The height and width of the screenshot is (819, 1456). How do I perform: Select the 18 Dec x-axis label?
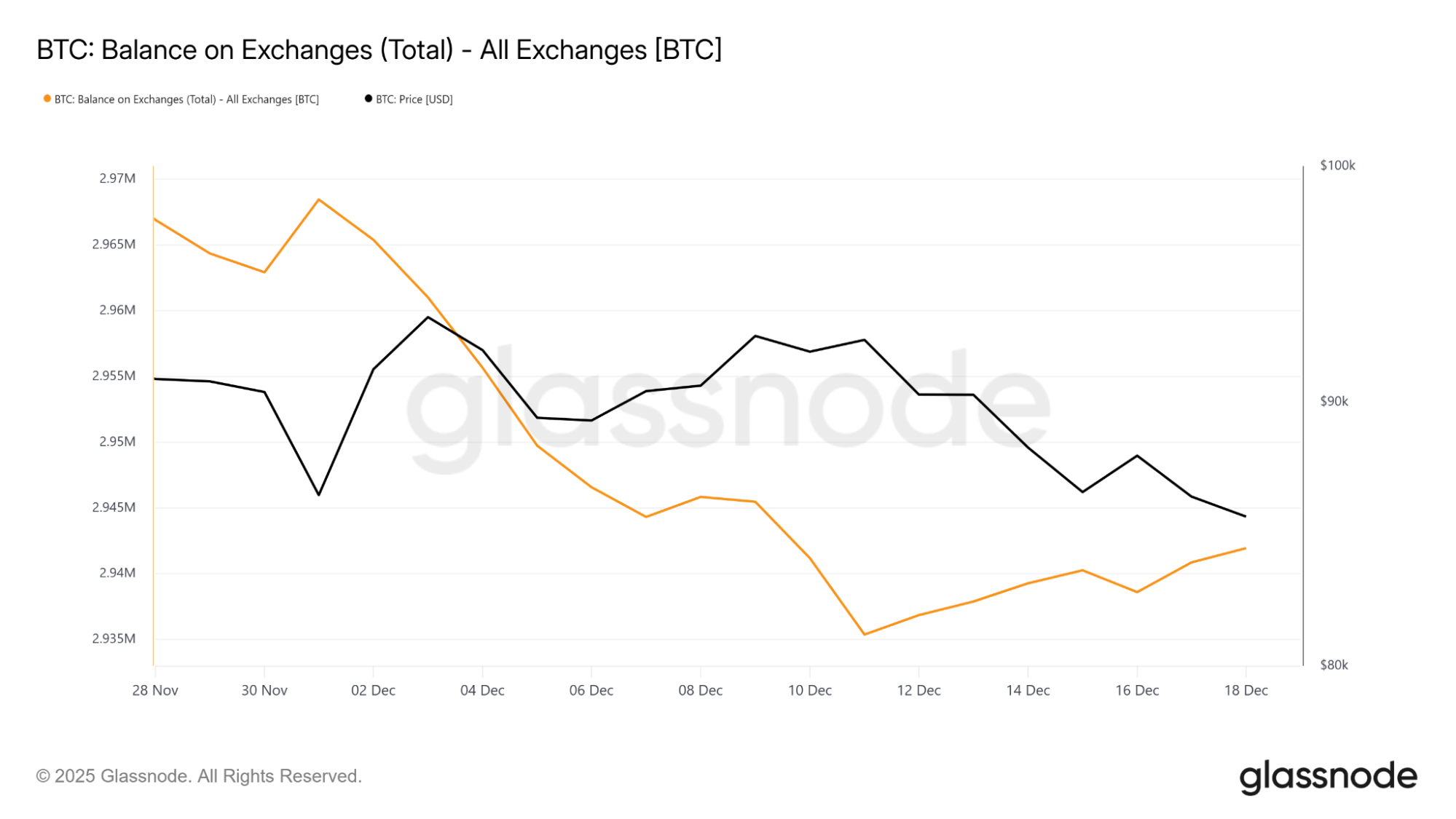(1246, 690)
